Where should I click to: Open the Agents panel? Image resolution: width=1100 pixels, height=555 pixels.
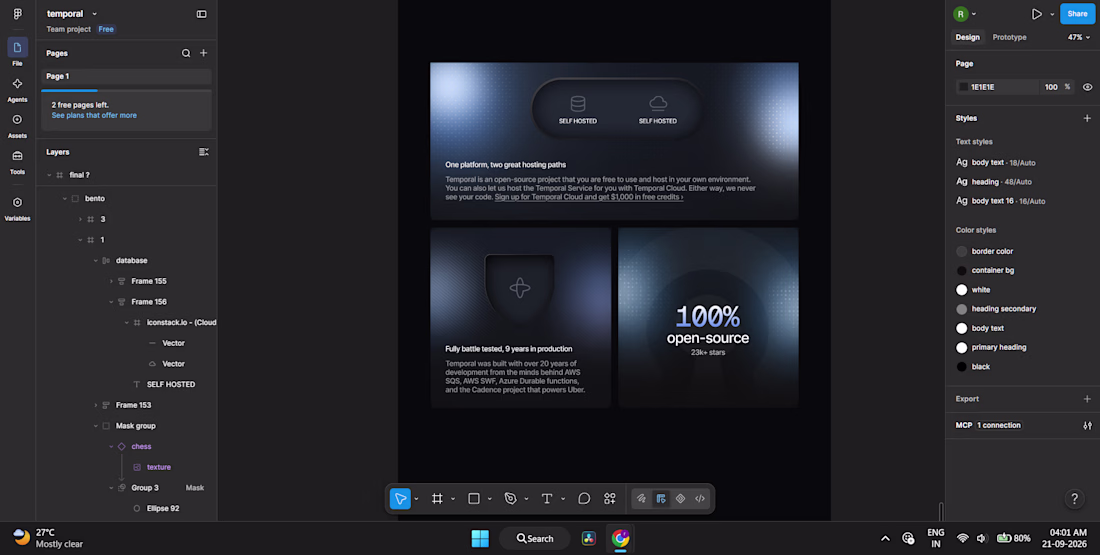coord(18,88)
